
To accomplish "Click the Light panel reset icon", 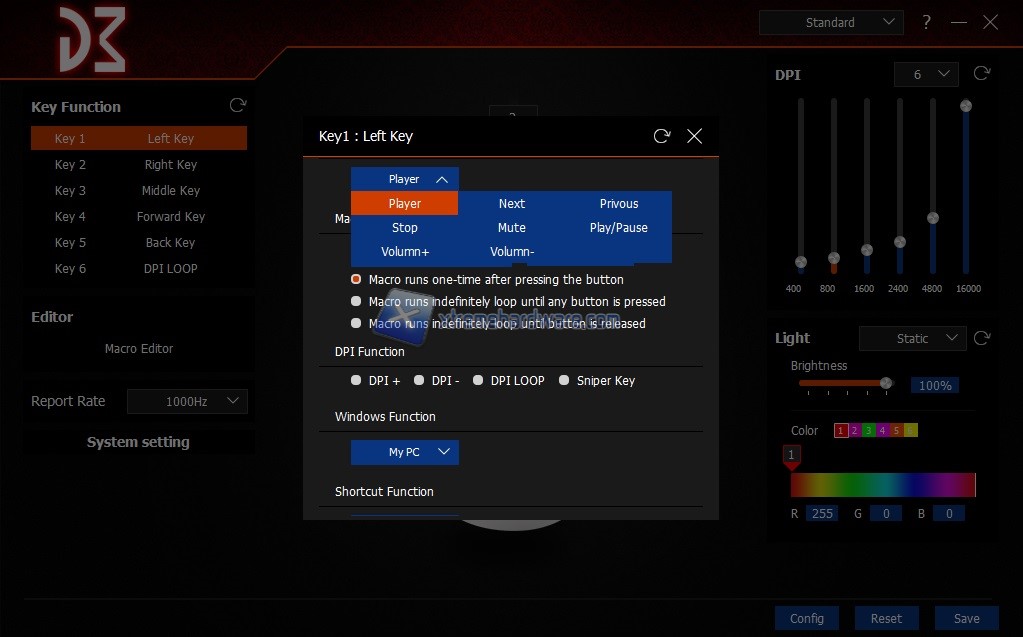I will (x=982, y=338).
